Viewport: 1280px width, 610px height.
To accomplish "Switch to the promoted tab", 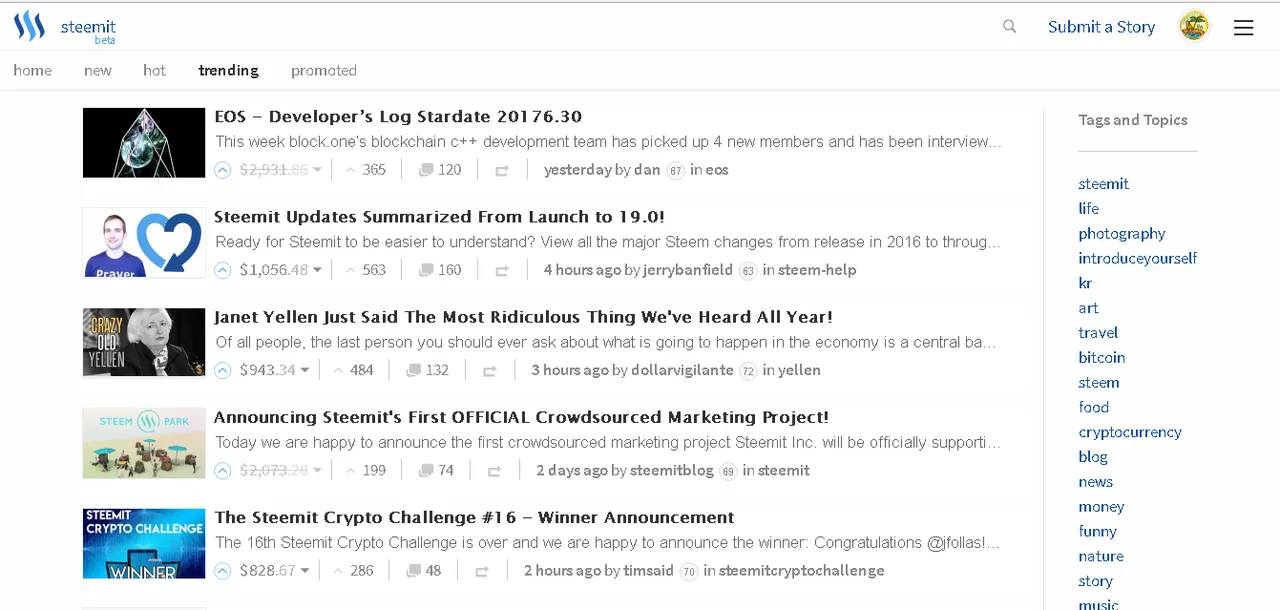I will [324, 70].
